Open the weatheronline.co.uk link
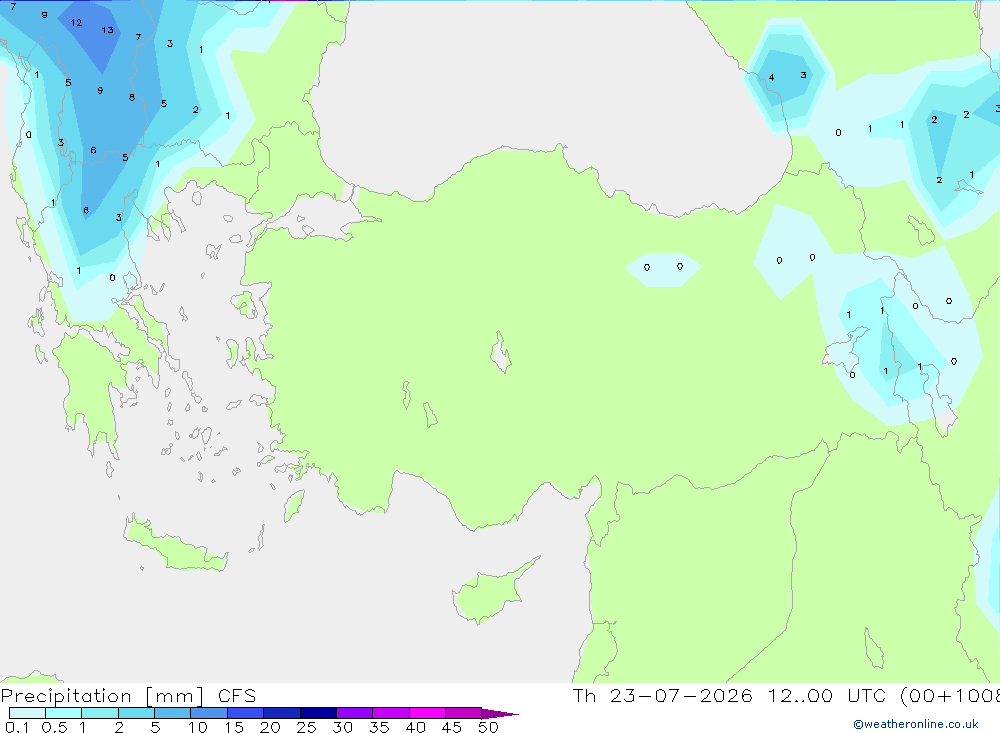The height and width of the screenshot is (733, 1000). pos(916,724)
